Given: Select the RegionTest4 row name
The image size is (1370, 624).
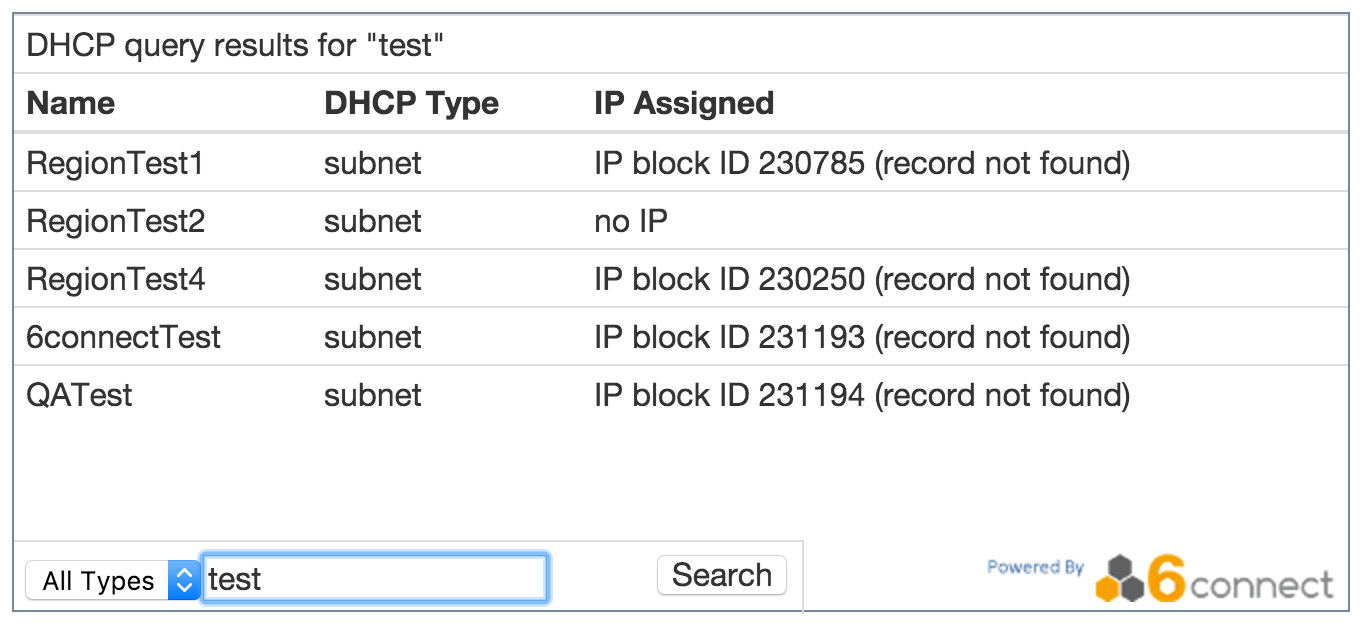Looking at the screenshot, I should (115, 279).
